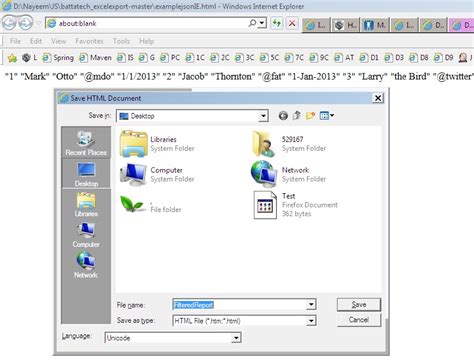The height and width of the screenshot is (364, 474).
Task: Select Recent Places in the sidebar
Action: coord(86,143)
